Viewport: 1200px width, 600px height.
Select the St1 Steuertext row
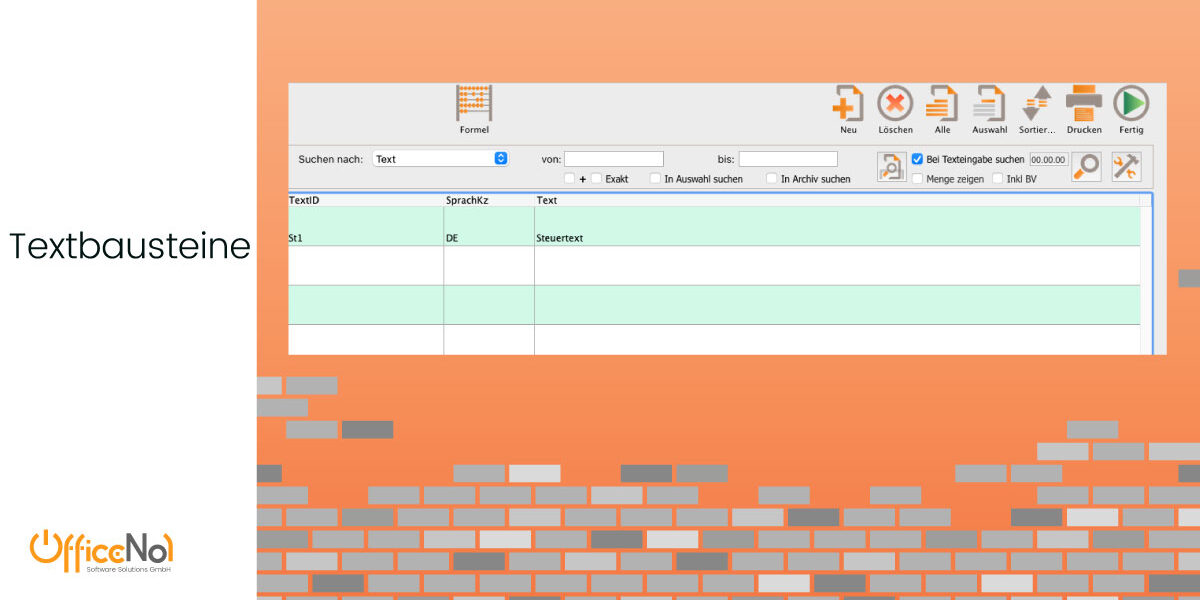click(x=714, y=227)
